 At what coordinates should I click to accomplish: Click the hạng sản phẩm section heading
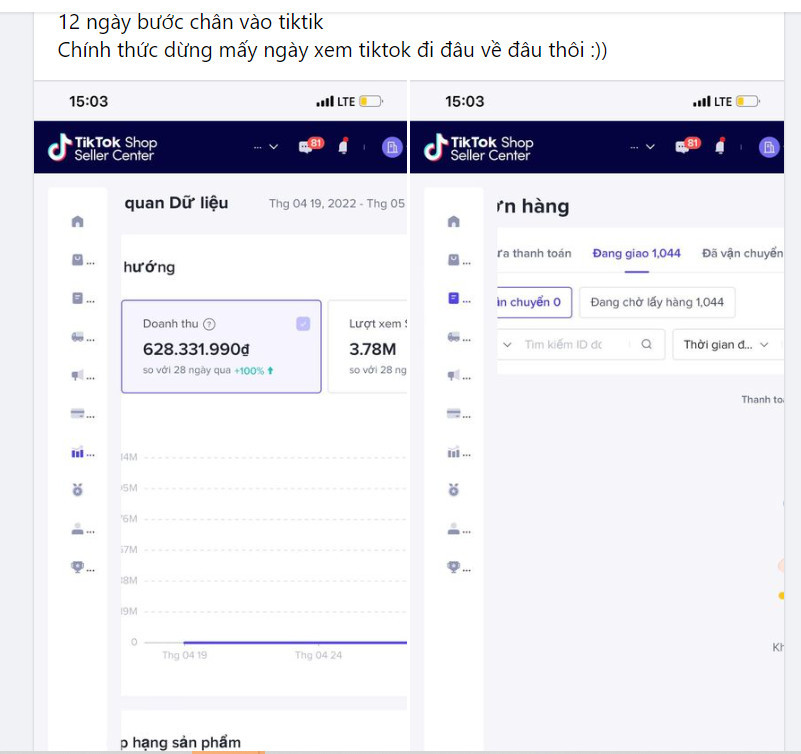pyautogui.click(x=181, y=742)
